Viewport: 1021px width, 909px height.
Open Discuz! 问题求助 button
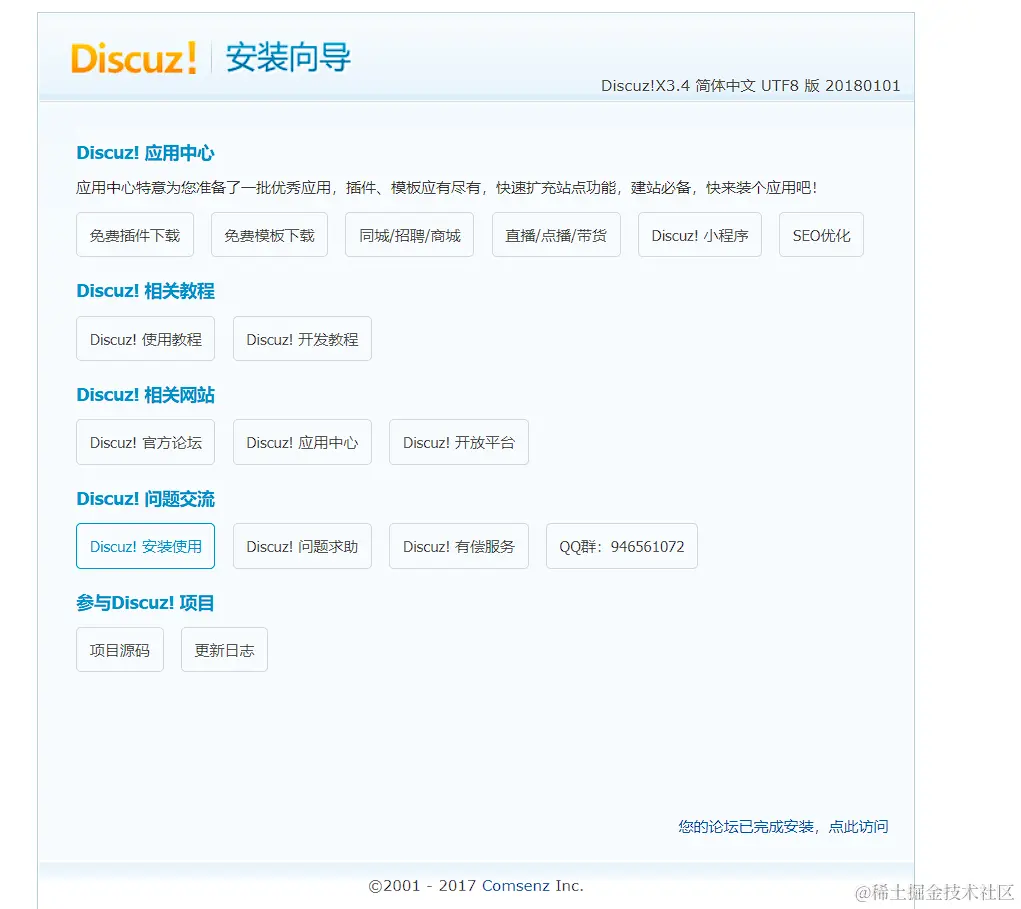coord(302,546)
